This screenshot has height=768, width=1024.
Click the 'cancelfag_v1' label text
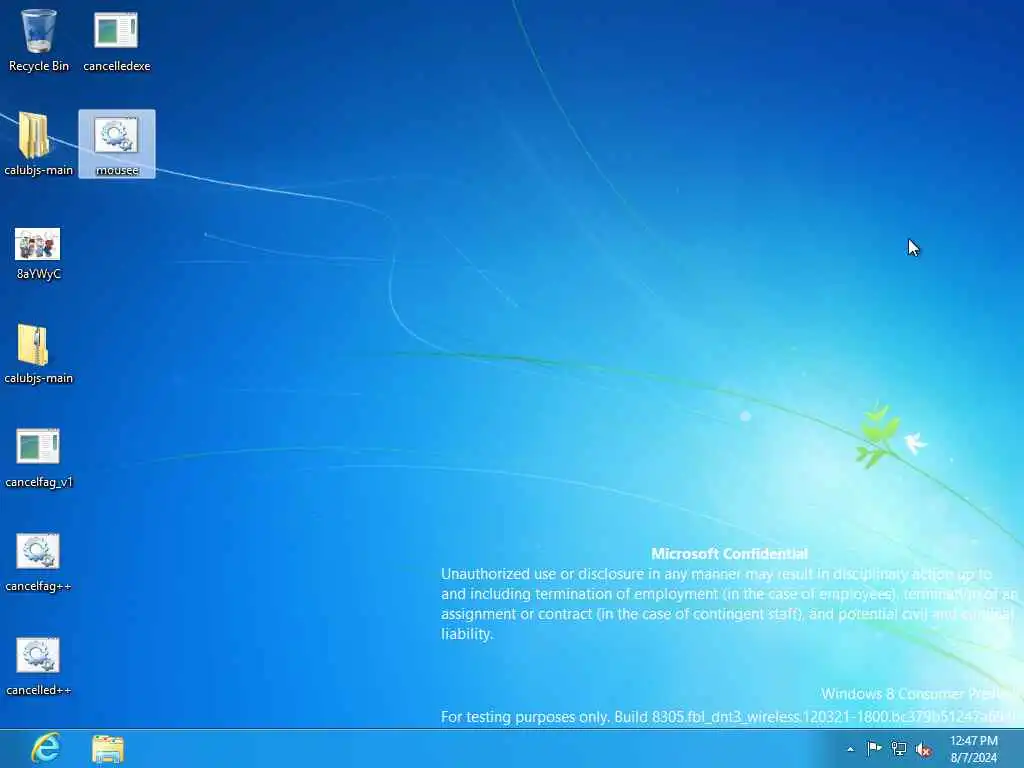[39, 482]
